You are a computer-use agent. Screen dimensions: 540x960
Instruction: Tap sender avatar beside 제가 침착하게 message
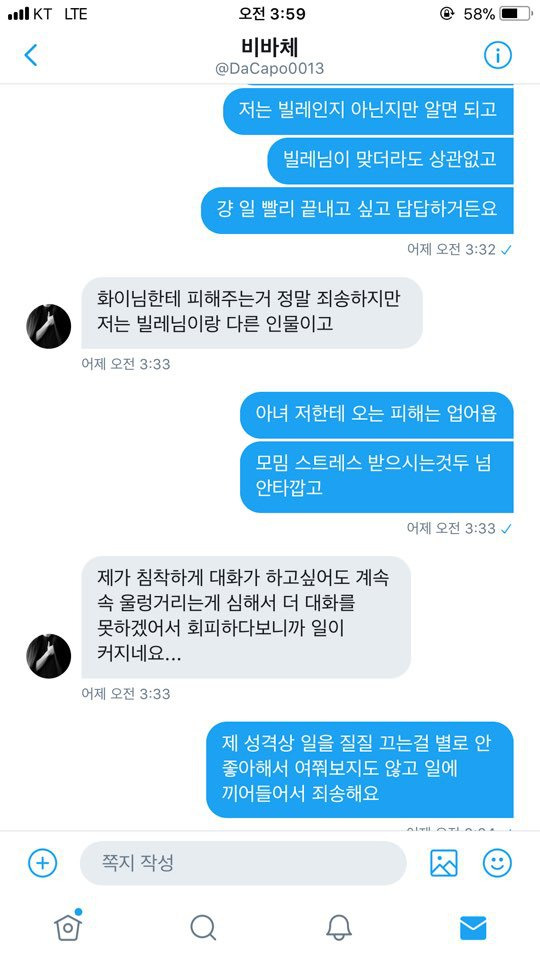(x=49, y=656)
